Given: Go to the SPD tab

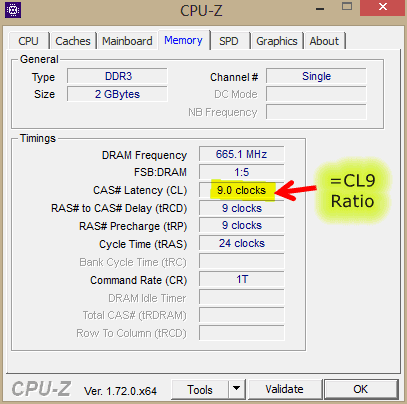Looking at the screenshot, I should 229,41.
